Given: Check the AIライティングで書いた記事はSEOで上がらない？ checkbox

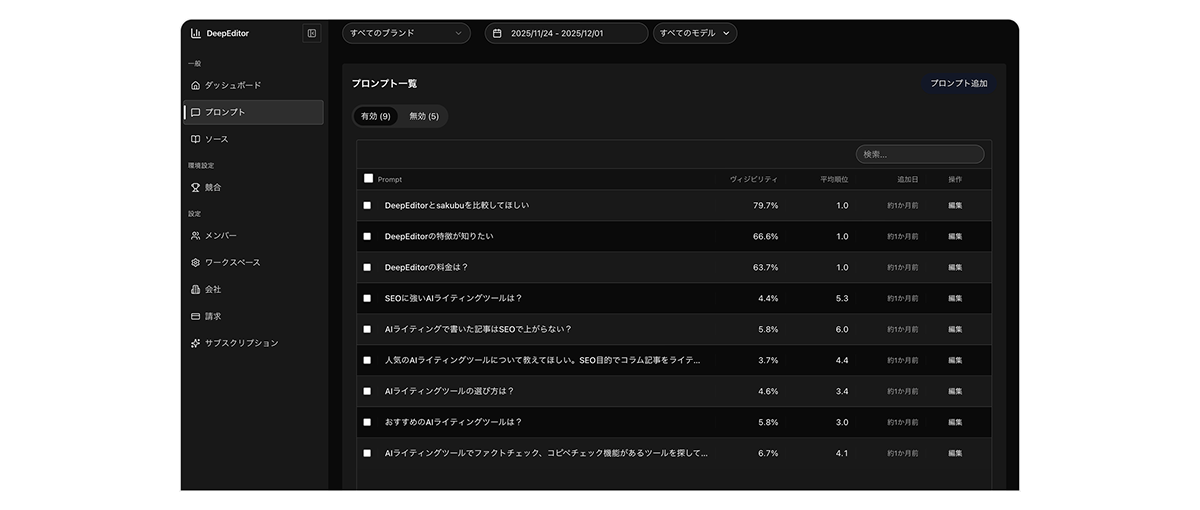Looking at the screenshot, I should tap(367, 329).
